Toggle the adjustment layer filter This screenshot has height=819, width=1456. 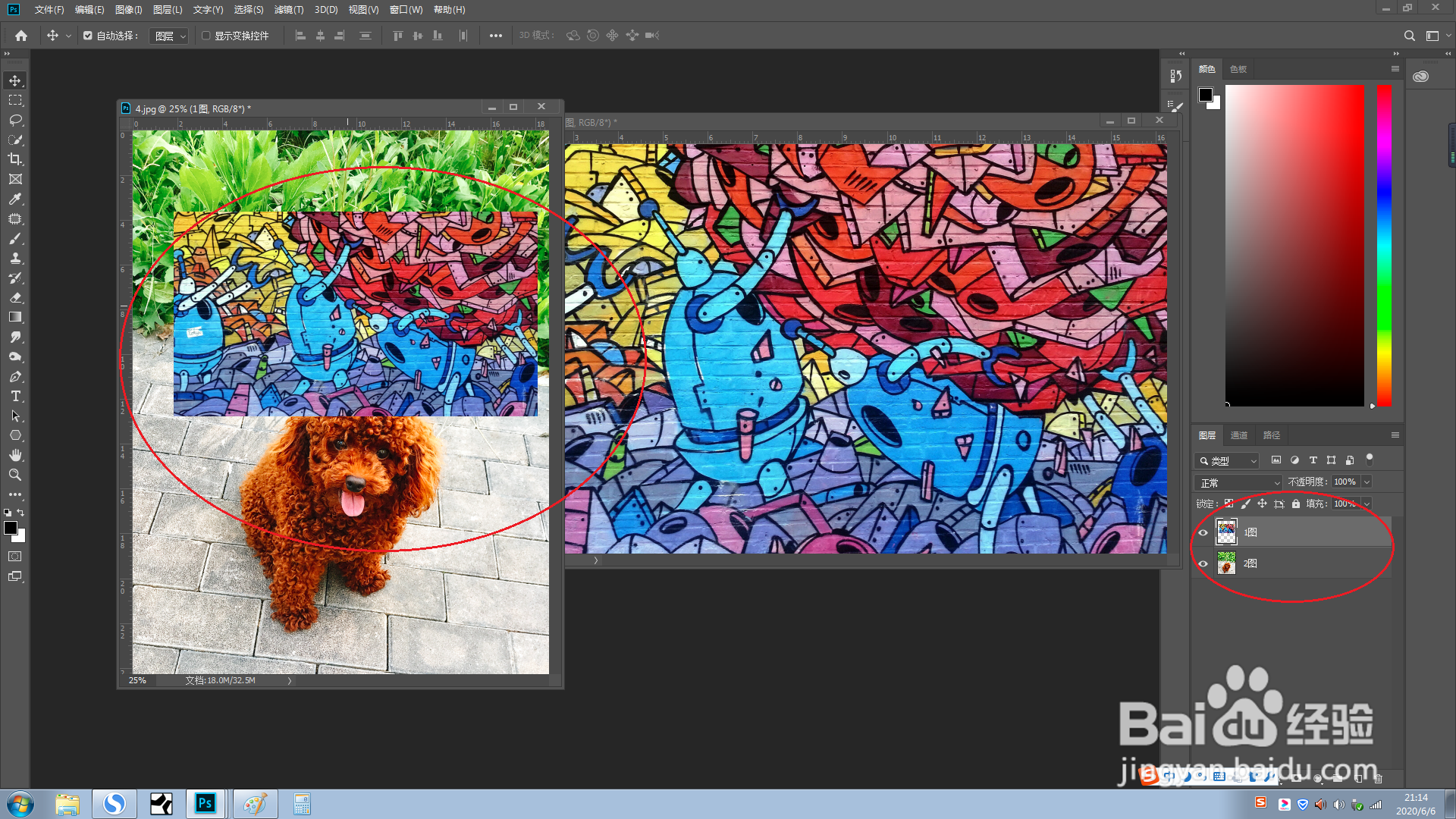tap(1294, 460)
